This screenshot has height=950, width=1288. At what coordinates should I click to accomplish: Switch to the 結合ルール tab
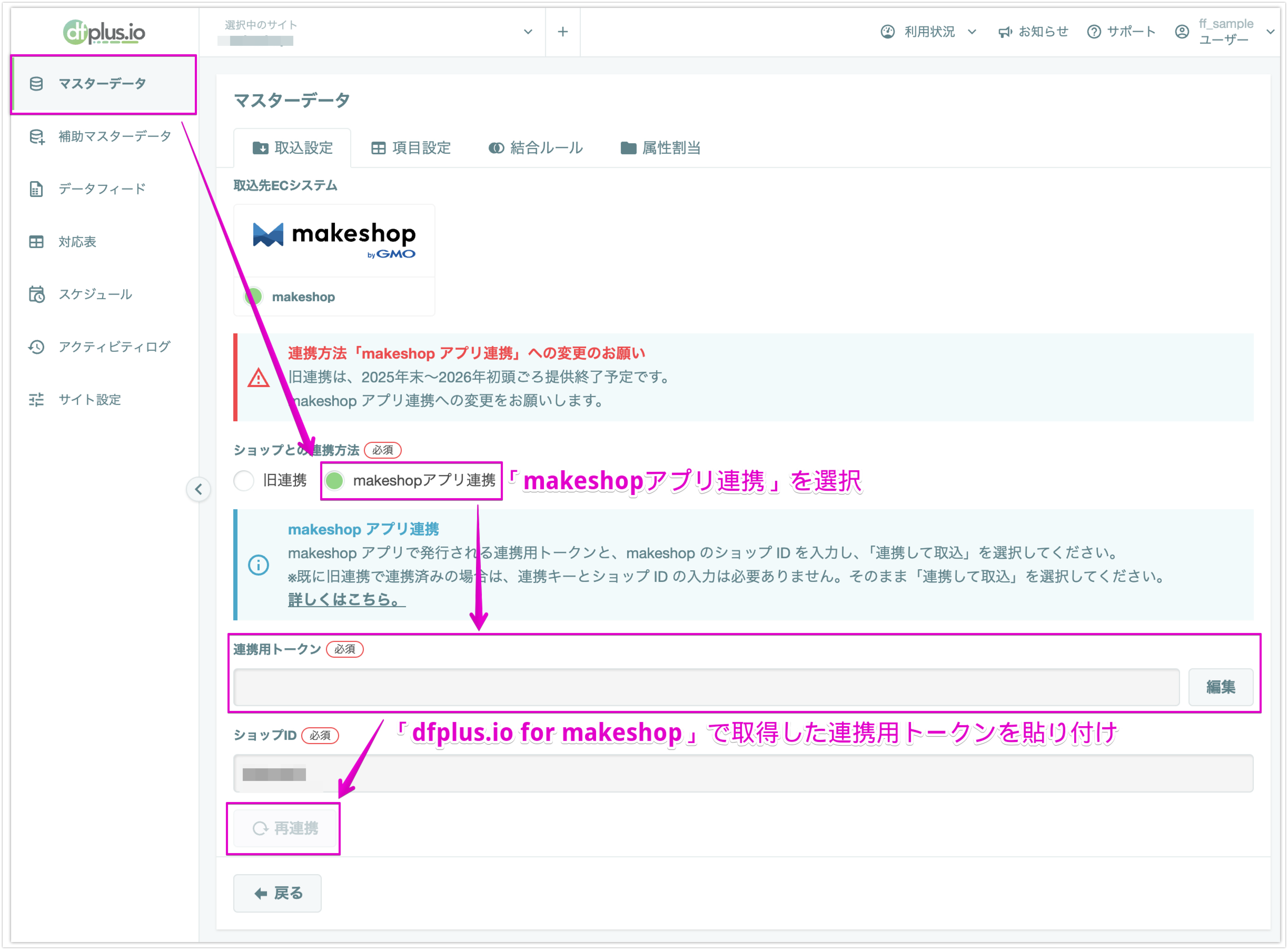click(x=536, y=148)
